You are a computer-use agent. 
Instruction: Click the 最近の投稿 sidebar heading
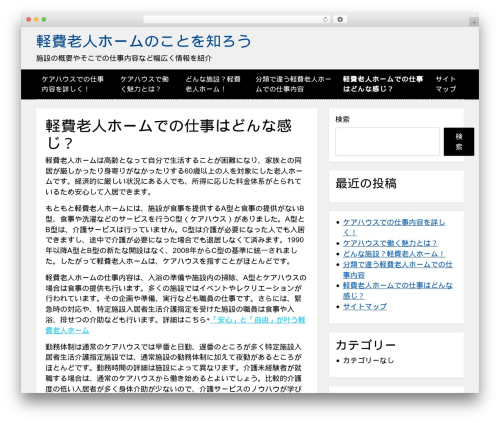366,183
